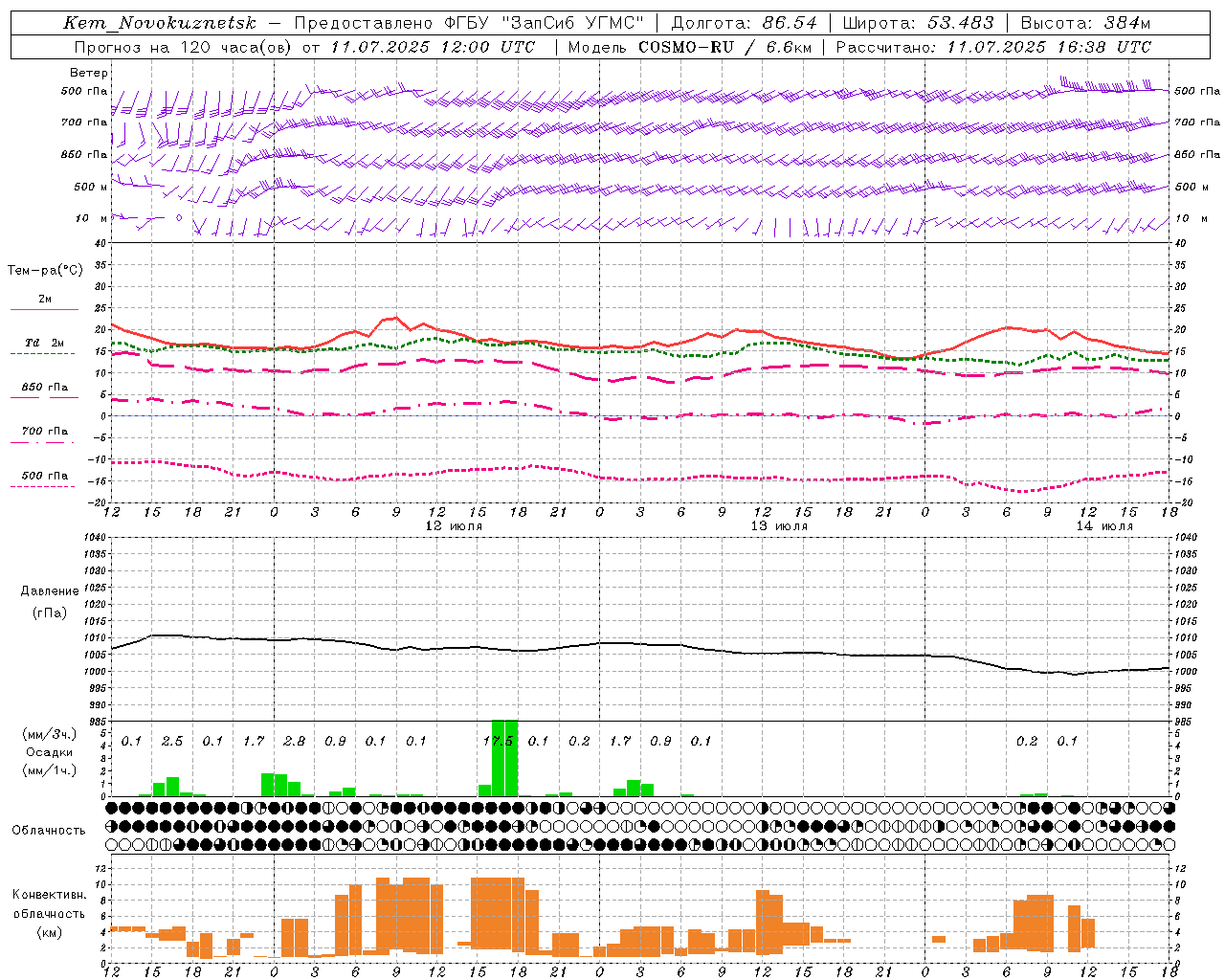Click the Тем-ра(°C) temperature panel label
The height and width of the screenshot is (980, 1225).
pos(45,271)
